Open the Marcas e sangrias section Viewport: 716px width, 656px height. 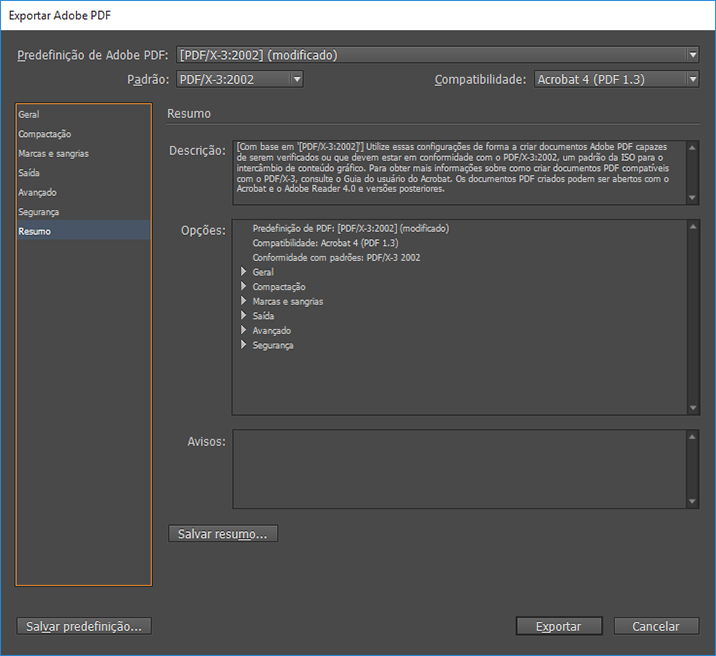click(53, 154)
